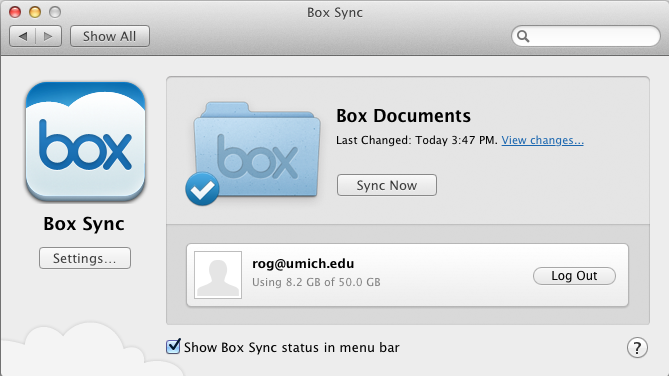Image resolution: width=669 pixels, height=376 pixels.
Task: Focus the search input field
Action: point(585,36)
